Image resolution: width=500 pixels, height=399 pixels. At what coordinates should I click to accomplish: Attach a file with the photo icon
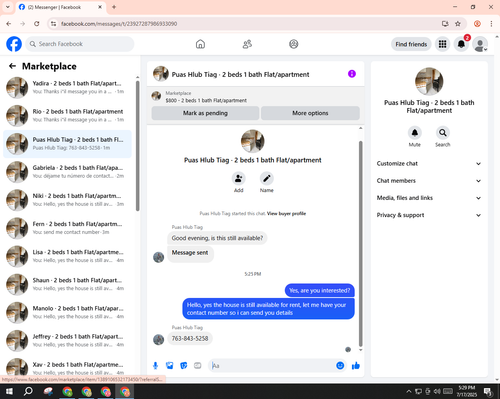(170, 366)
